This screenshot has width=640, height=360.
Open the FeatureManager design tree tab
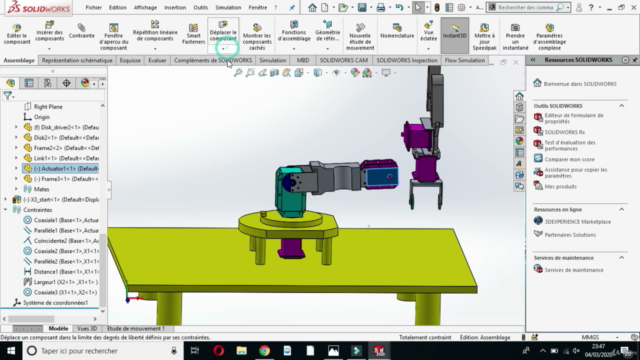pyautogui.click(x=11, y=83)
